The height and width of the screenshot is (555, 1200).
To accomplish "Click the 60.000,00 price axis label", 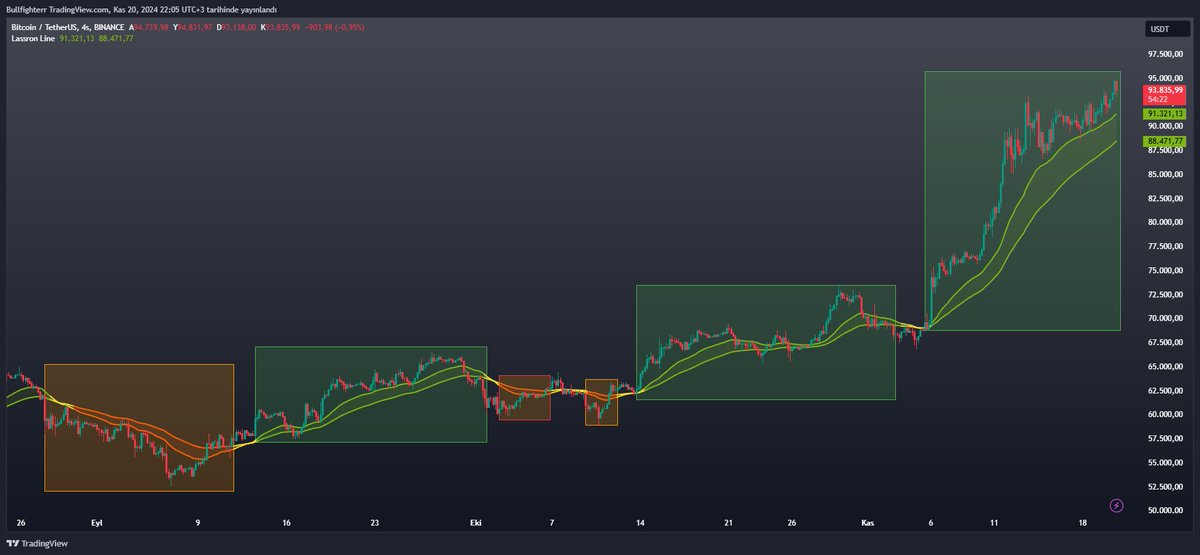I will (x=1164, y=414).
